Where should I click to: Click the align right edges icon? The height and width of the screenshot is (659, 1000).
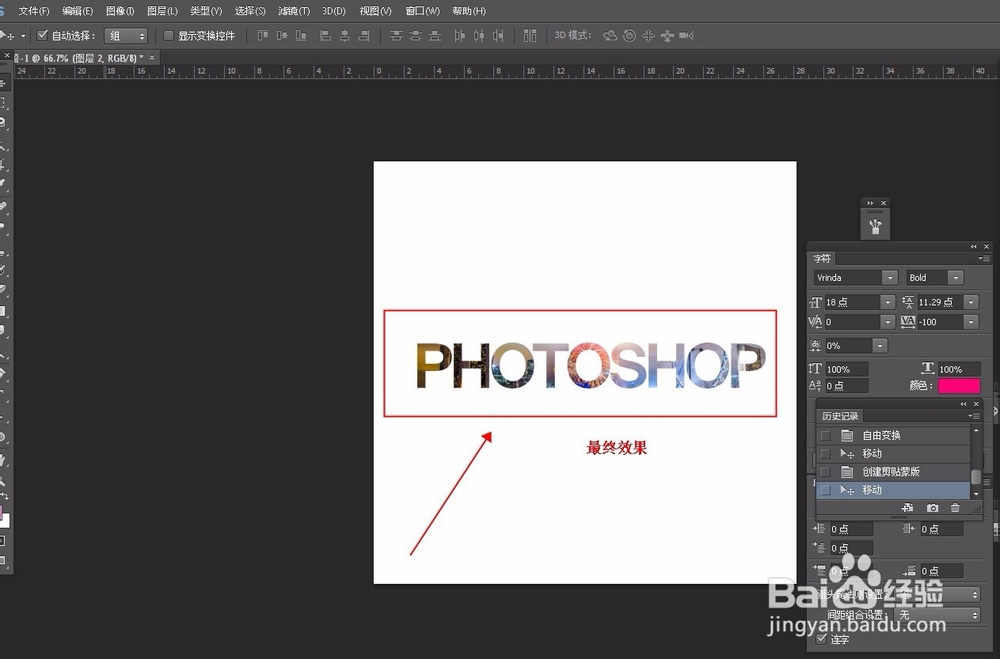tap(364, 36)
